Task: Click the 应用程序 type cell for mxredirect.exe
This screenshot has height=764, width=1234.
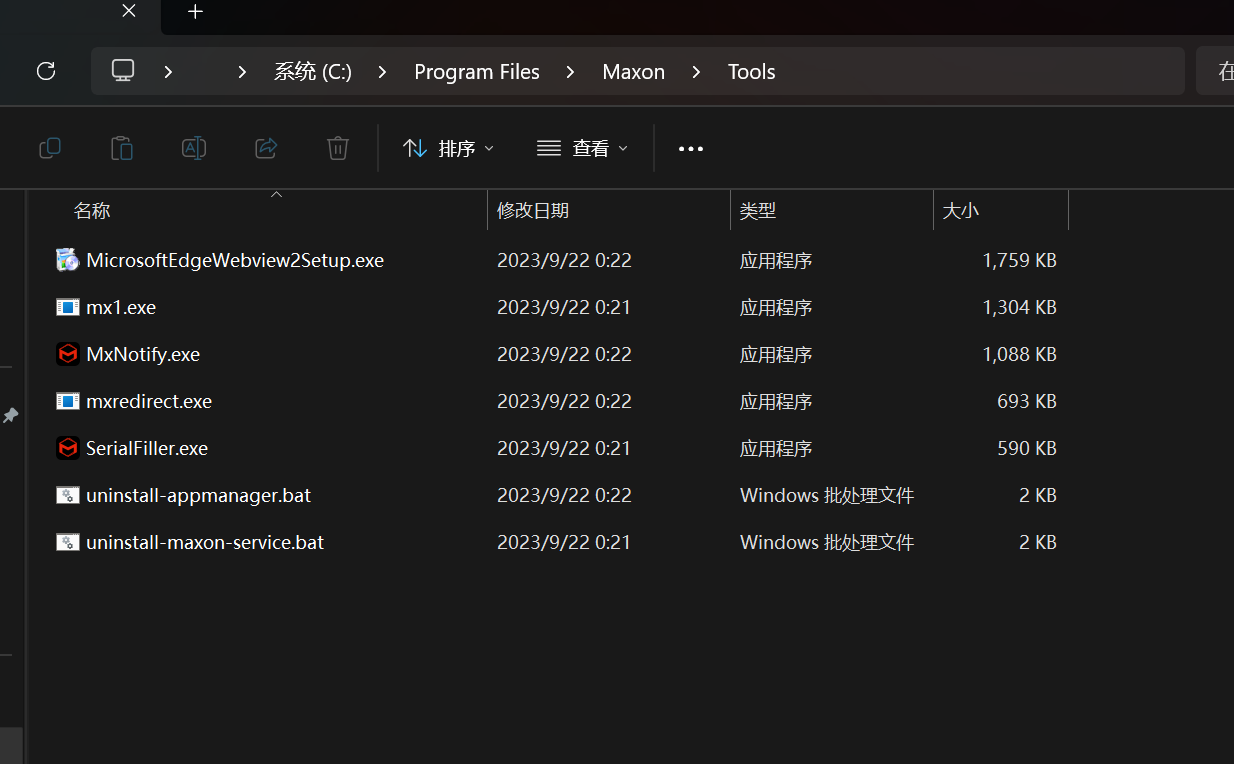Action: click(776, 401)
